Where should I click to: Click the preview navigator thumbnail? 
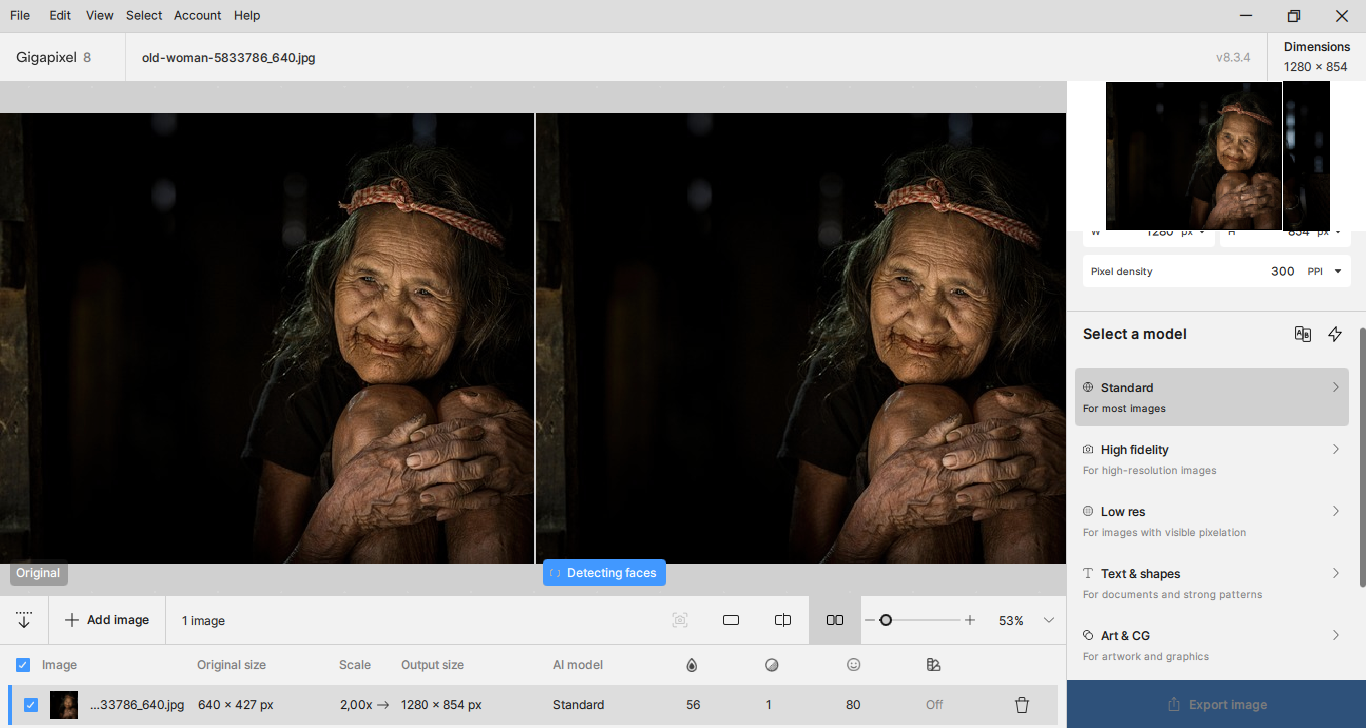point(1218,156)
